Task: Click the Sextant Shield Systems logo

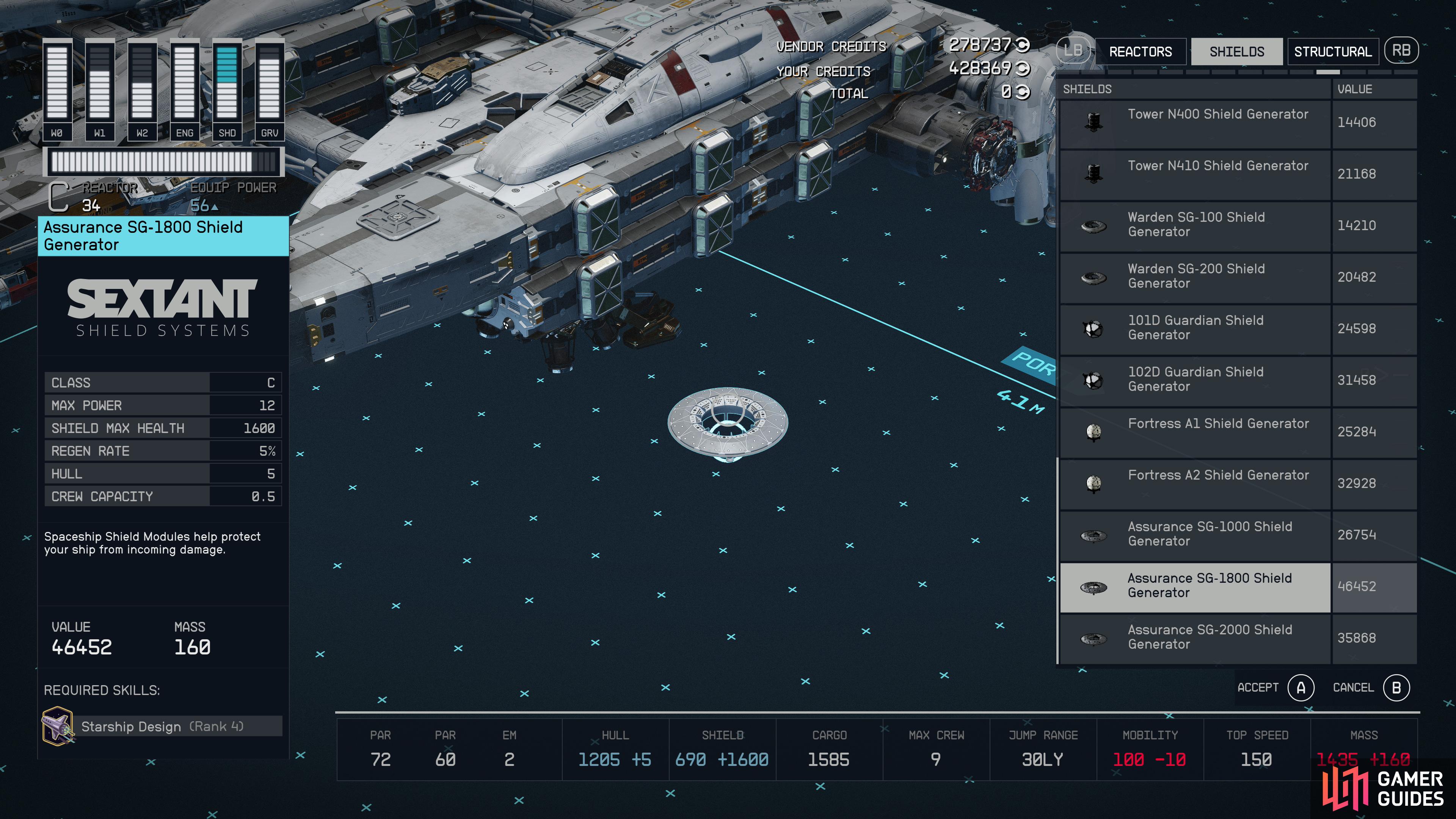Action: [x=163, y=307]
